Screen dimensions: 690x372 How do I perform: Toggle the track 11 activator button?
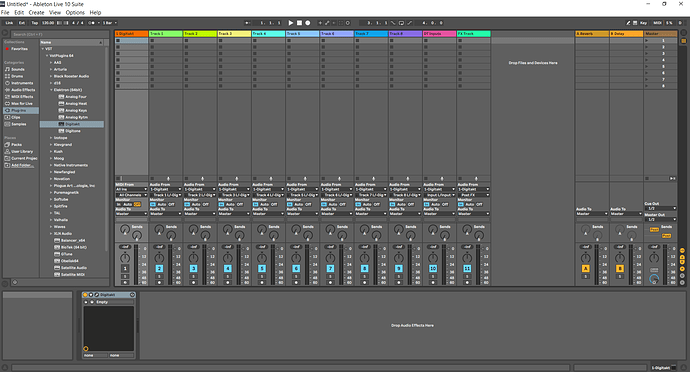467,269
